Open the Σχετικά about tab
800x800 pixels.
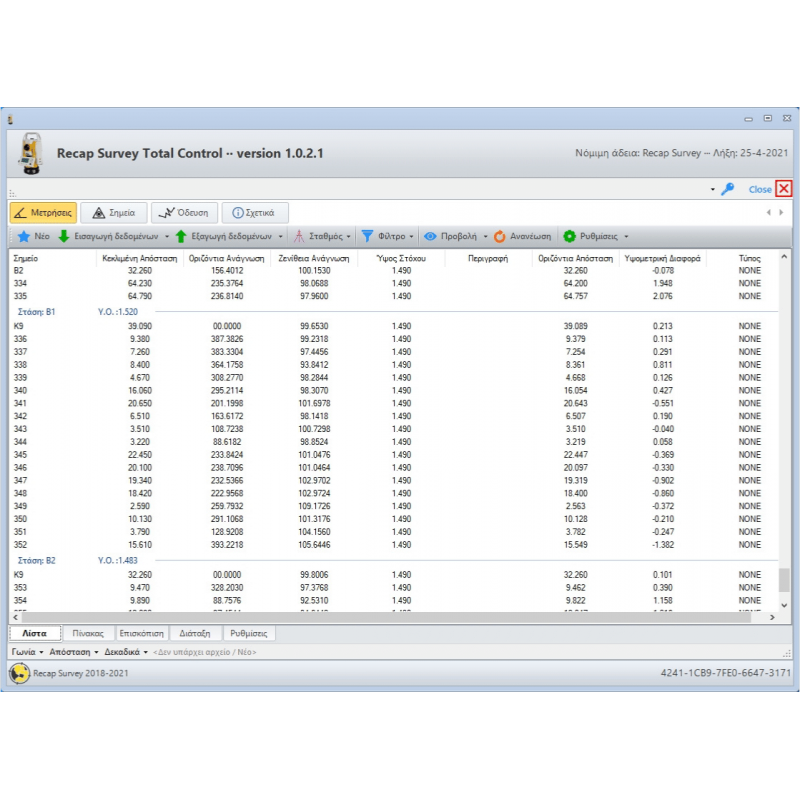coord(255,212)
